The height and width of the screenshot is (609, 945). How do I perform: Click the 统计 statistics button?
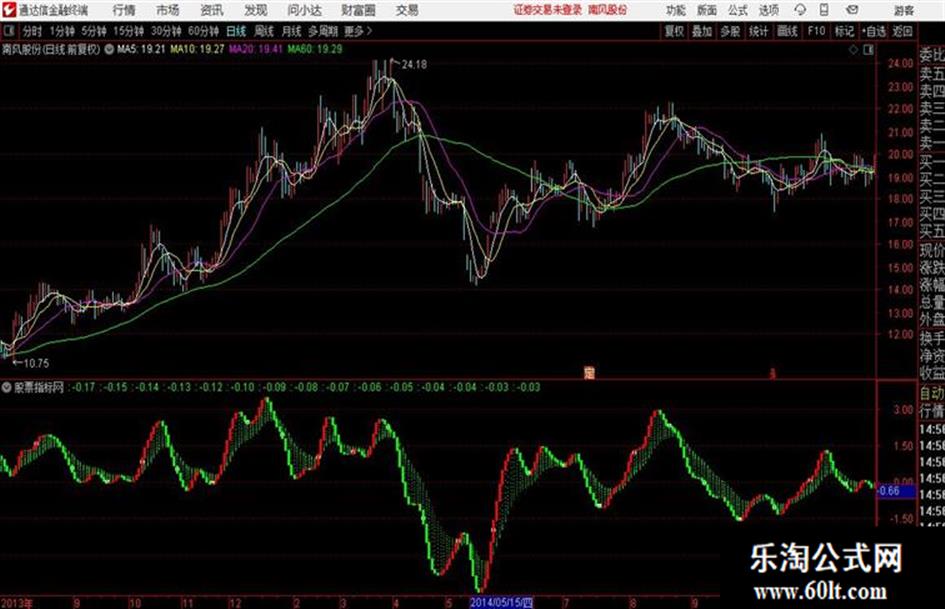click(758, 31)
